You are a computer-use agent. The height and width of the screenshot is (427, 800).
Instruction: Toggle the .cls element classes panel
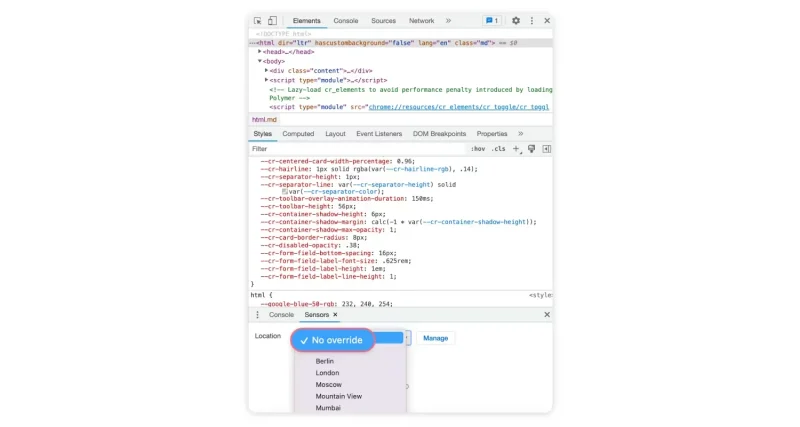pos(498,149)
